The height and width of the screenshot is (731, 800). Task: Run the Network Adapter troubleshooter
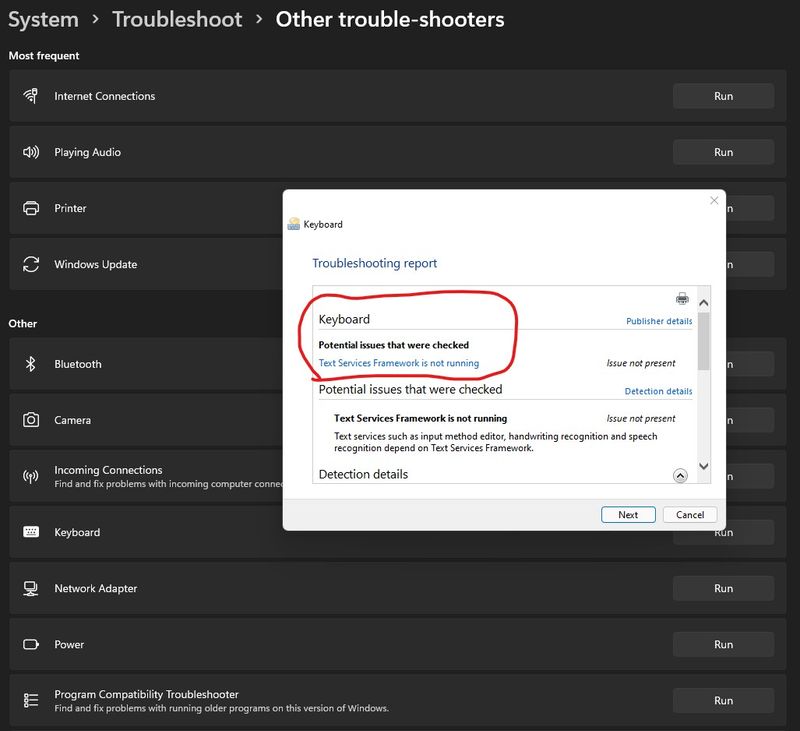[723, 588]
